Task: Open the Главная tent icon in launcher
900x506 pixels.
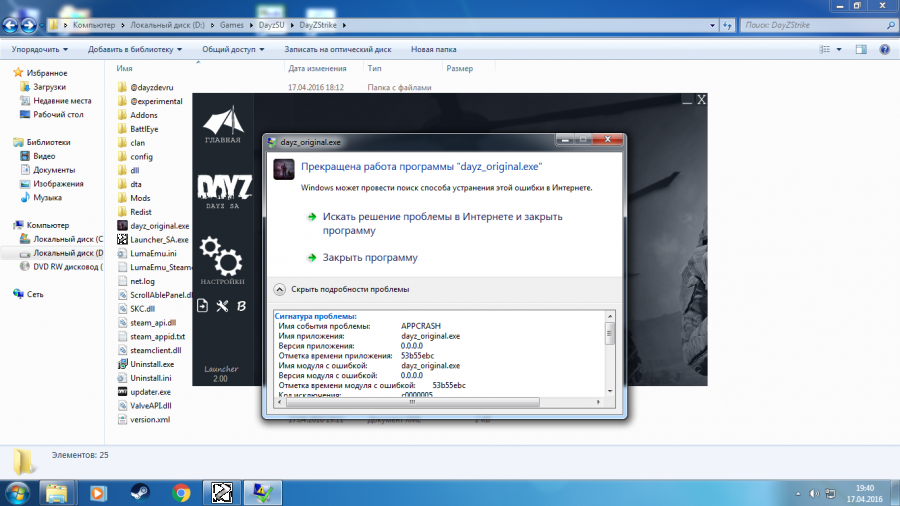Action: coord(222,124)
